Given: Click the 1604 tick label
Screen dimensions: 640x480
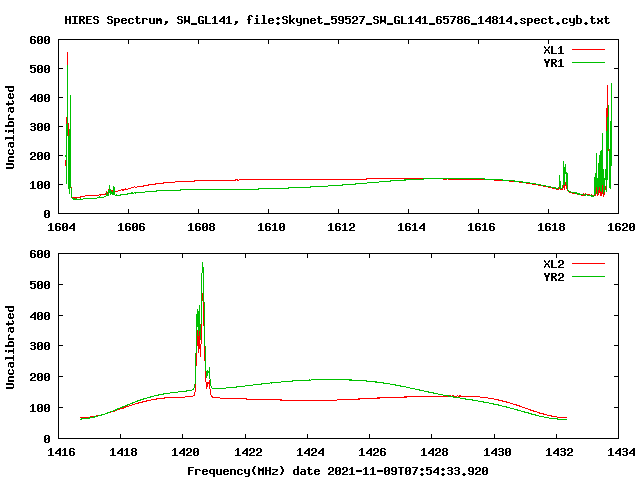Looking at the screenshot, I should (61, 227).
